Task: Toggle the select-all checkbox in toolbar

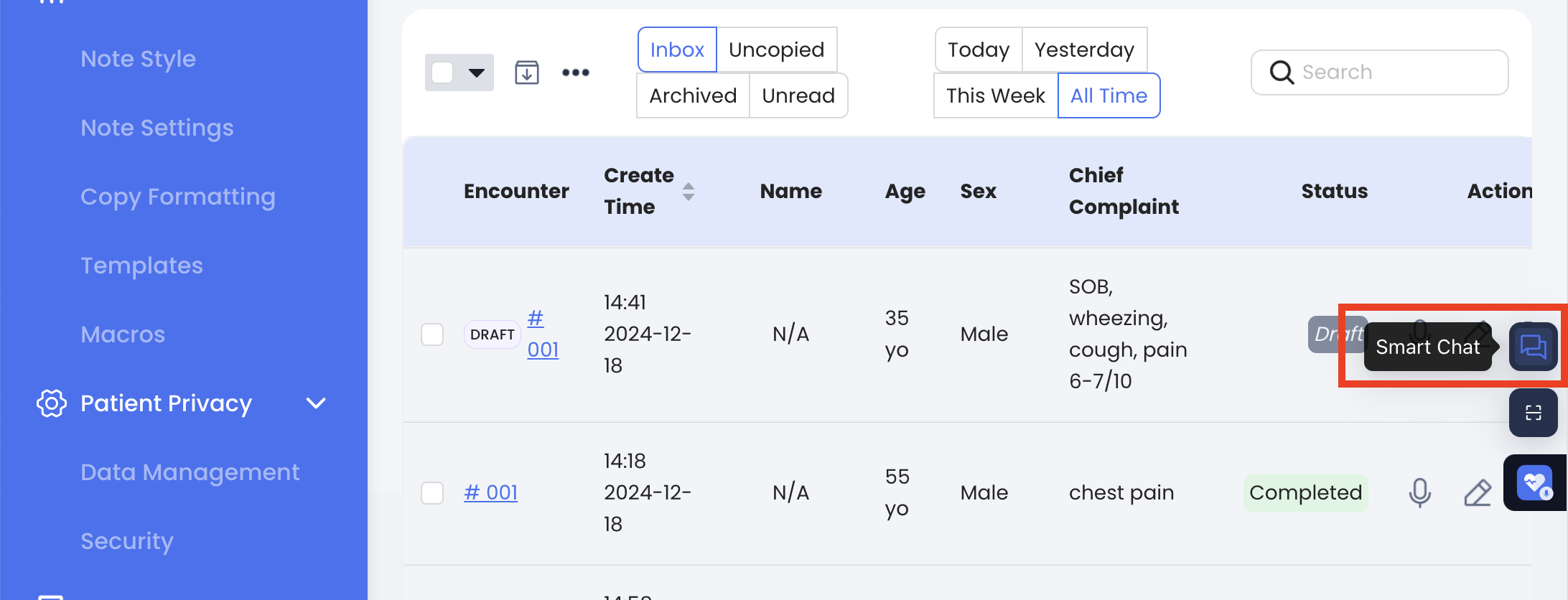Action: [442, 72]
